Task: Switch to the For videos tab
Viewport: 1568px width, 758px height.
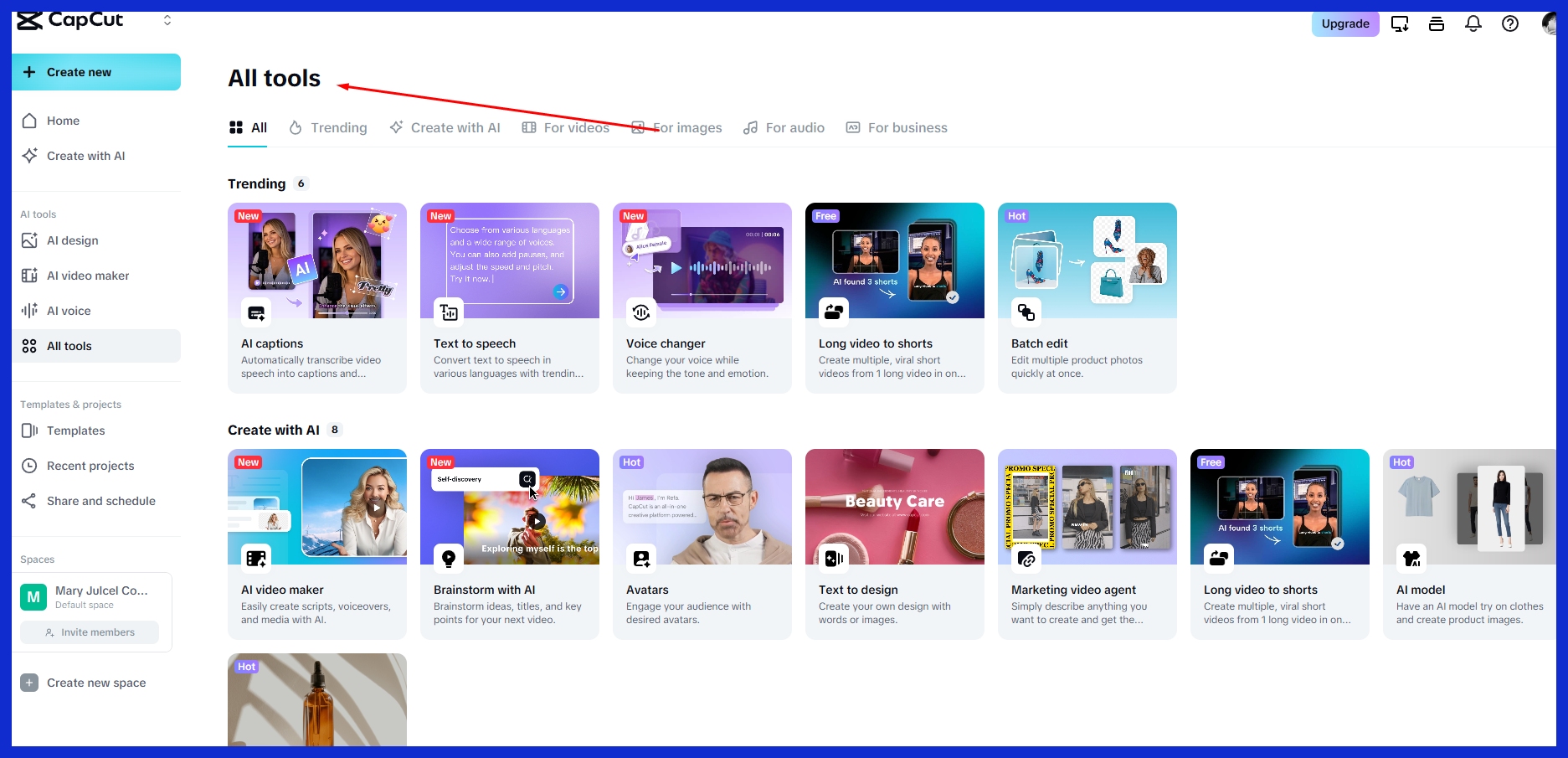Action: [x=566, y=127]
